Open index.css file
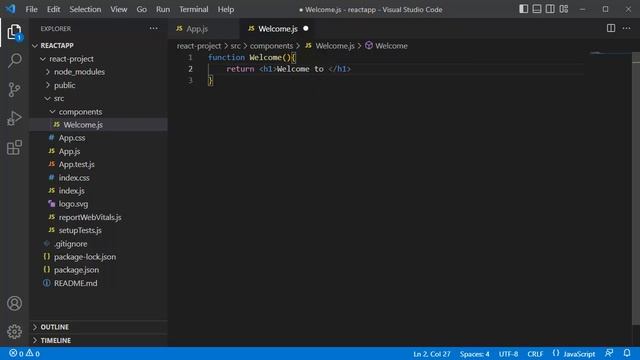Screen dimensions: 640x360 click(x=98, y=178)
